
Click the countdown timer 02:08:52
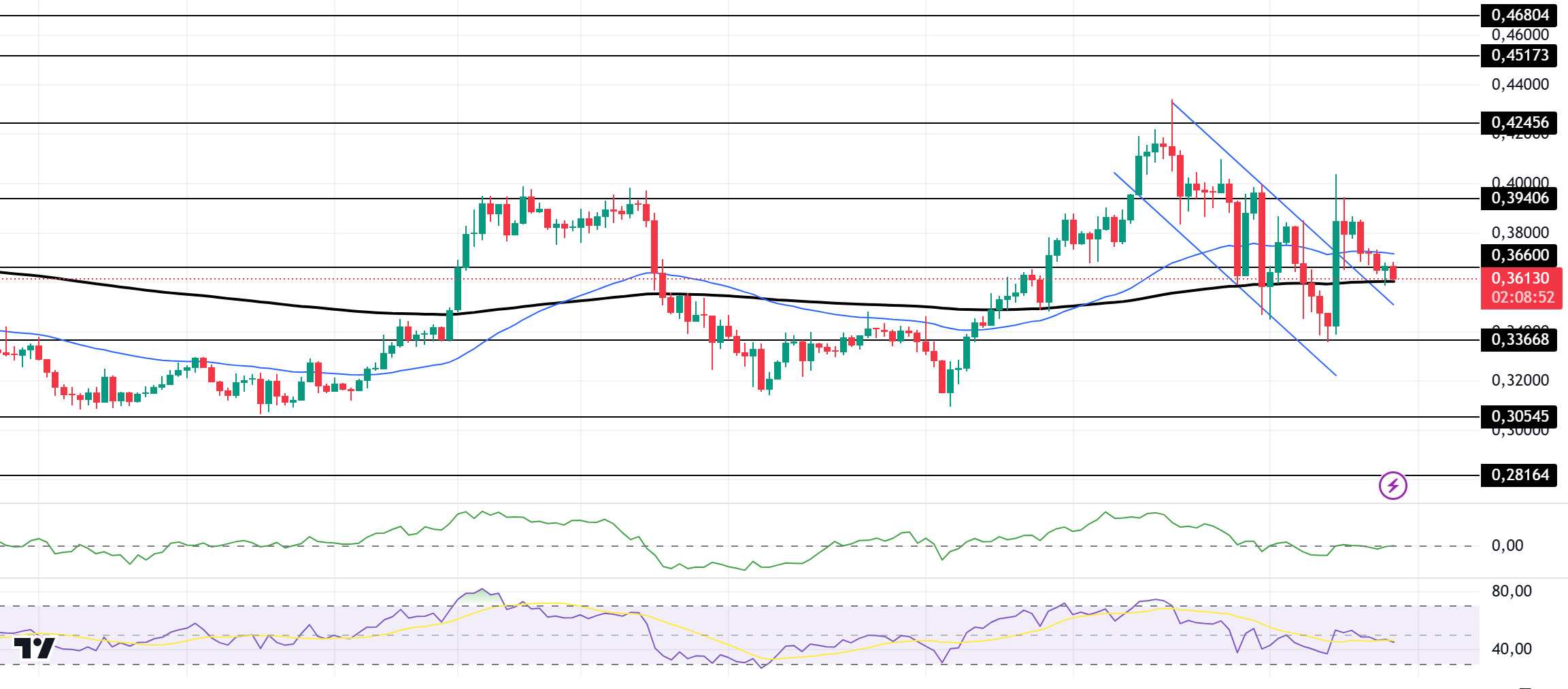coord(1522,297)
